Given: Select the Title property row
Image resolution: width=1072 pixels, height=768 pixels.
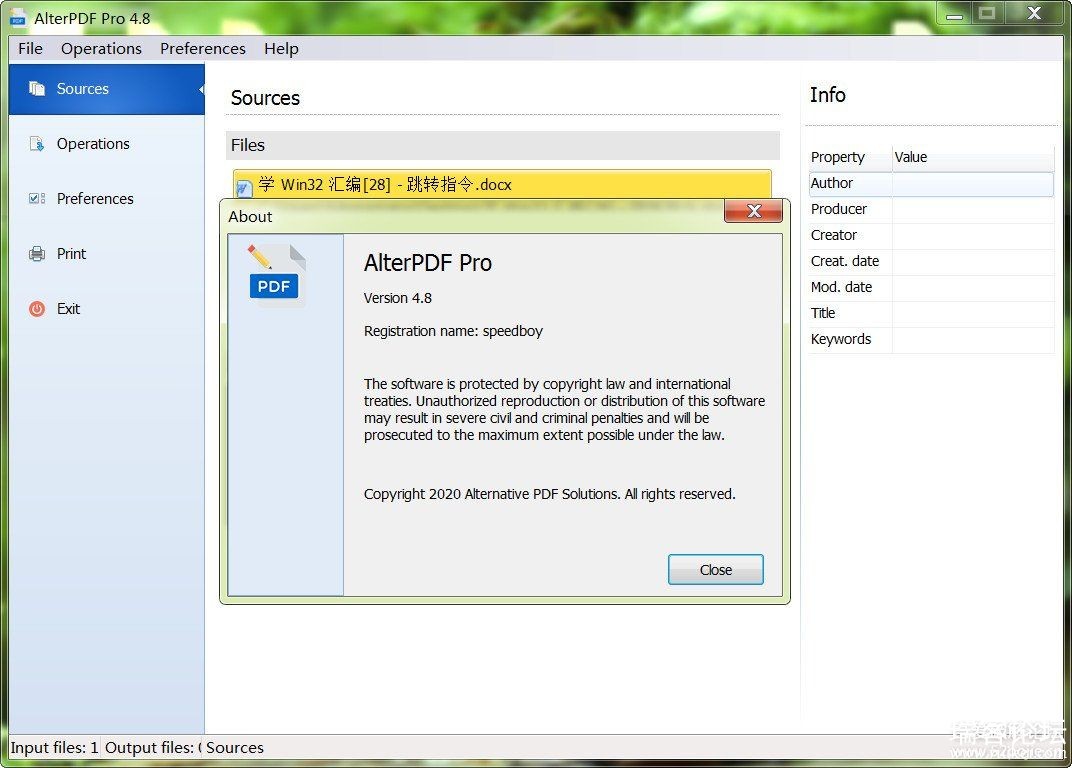Looking at the screenshot, I should click(930, 313).
